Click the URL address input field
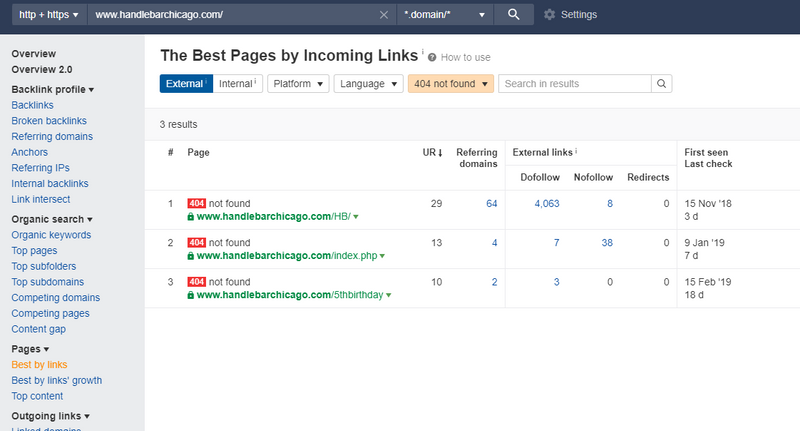 click(235, 14)
